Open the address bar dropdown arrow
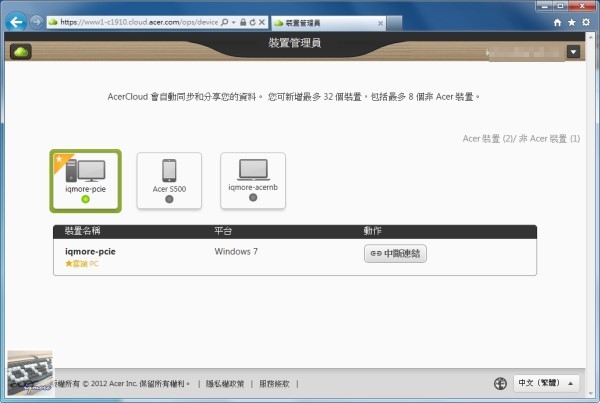The image size is (600, 403). 233,22
